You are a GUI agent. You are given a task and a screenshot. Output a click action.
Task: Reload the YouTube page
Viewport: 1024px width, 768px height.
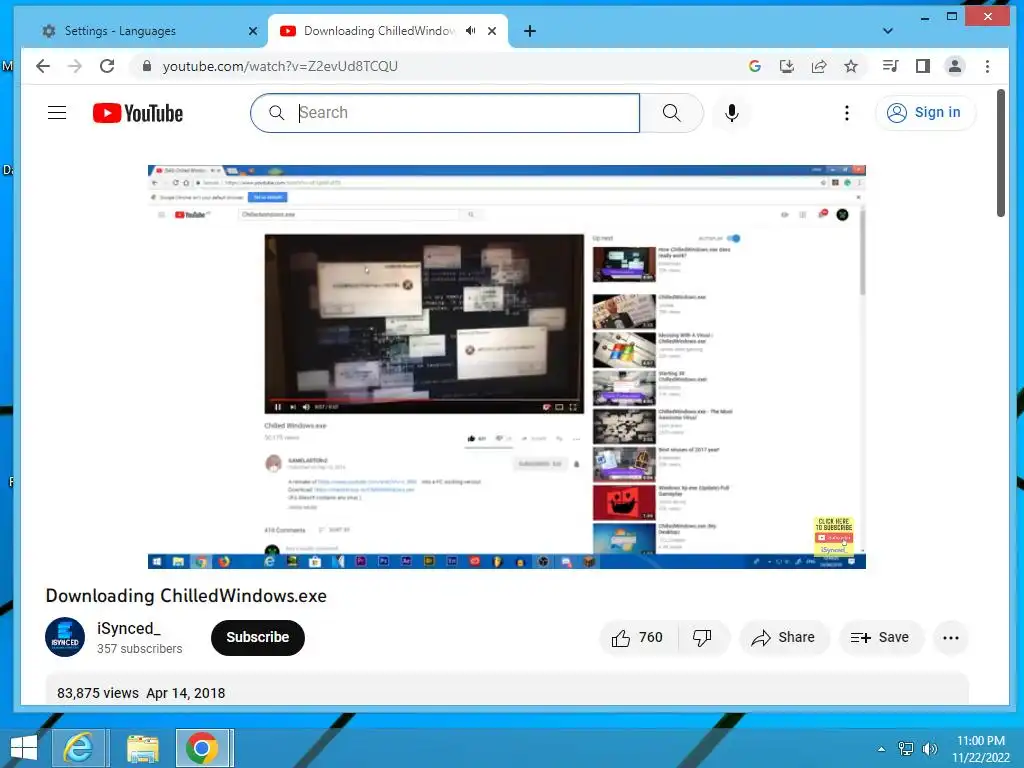[x=107, y=66]
